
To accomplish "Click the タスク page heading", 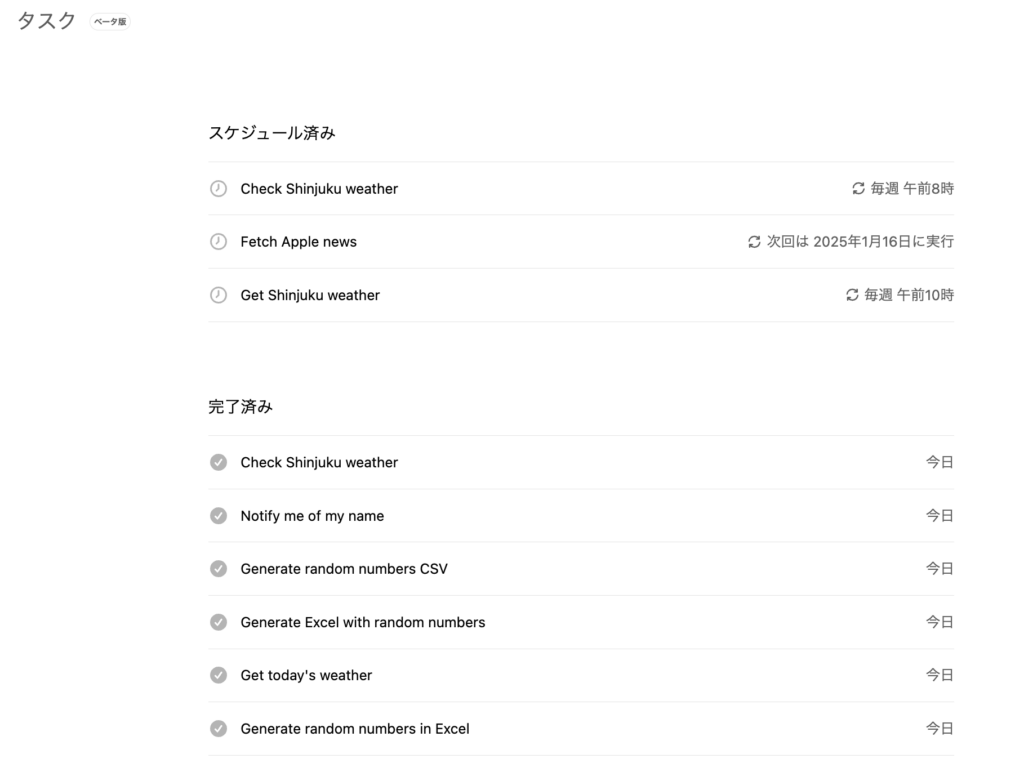I will click(44, 19).
